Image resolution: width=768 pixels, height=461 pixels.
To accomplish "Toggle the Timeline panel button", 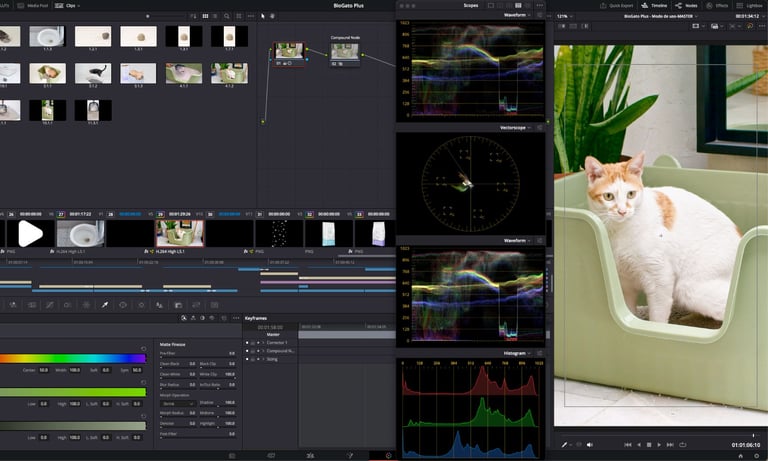I will tap(654, 6).
